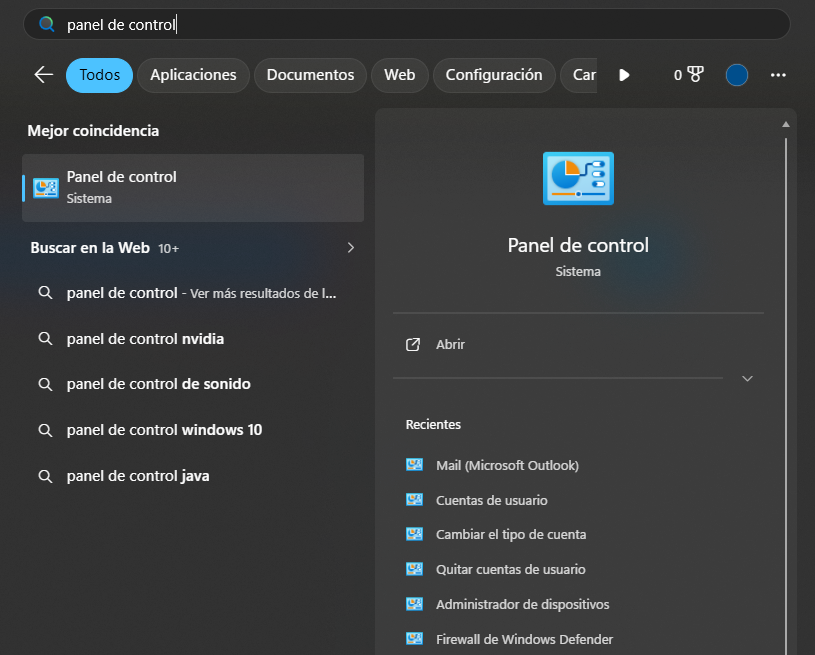Switch to the Documentos filter tab

[x=310, y=75]
